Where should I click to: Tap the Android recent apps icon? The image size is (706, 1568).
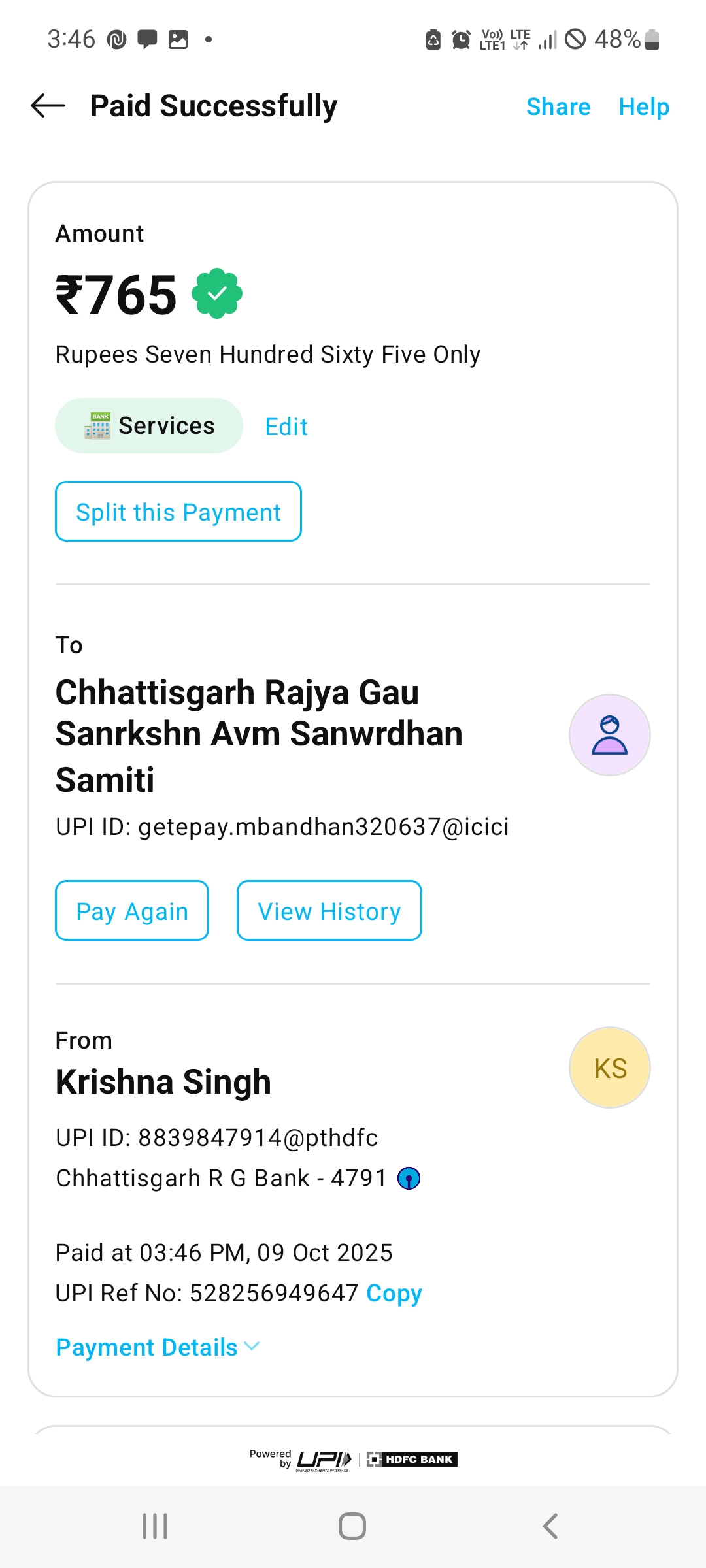coord(155,1526)
